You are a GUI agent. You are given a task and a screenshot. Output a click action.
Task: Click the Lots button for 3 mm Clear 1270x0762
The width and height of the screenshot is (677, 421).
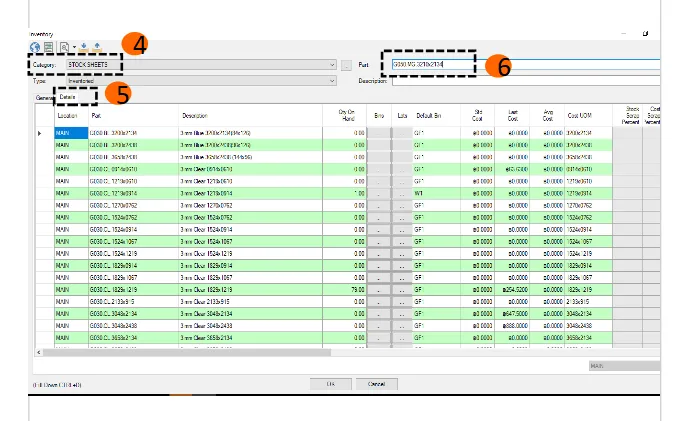click(402, 206)
